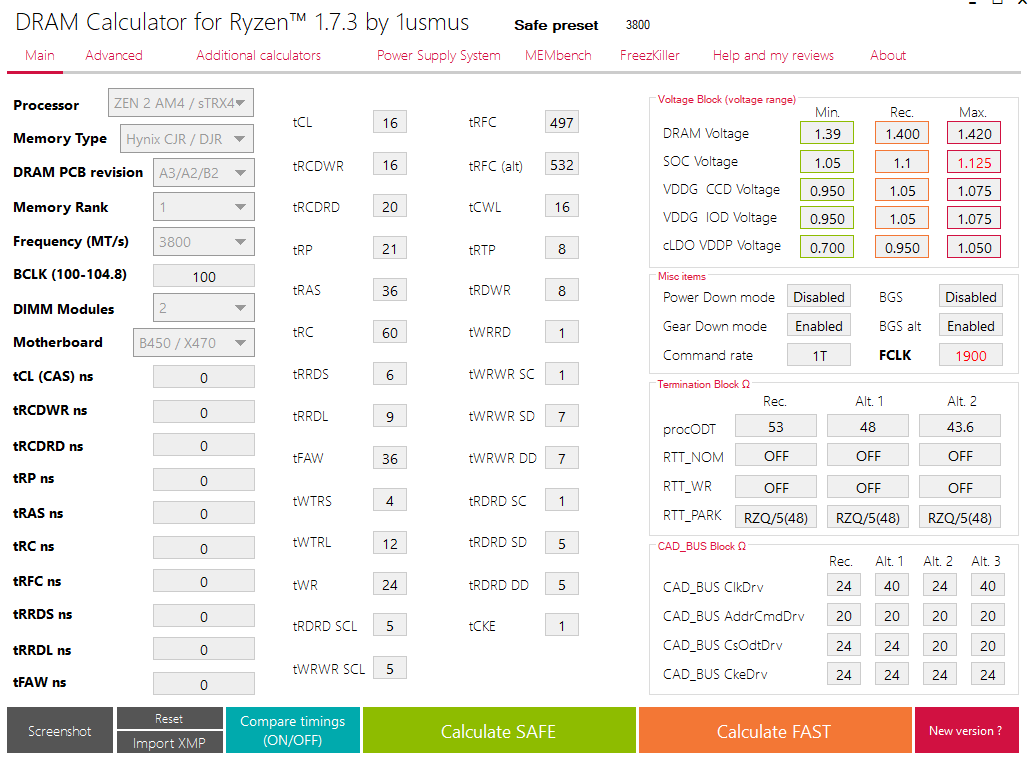The width and height of the screenshot is (1029, 763).
Task: Select the tRFC (alt) value 532
Action: (x=562, y=164)
